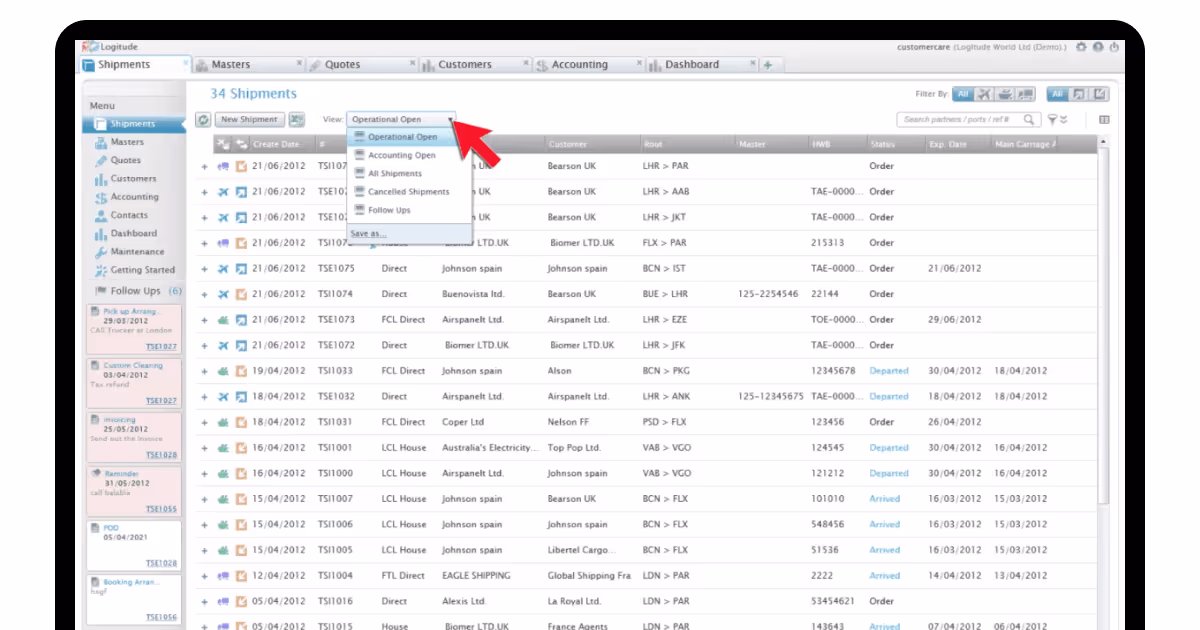Switch to the Dashboard tab
Screen dimensions: 1200x630
[704, 65]
